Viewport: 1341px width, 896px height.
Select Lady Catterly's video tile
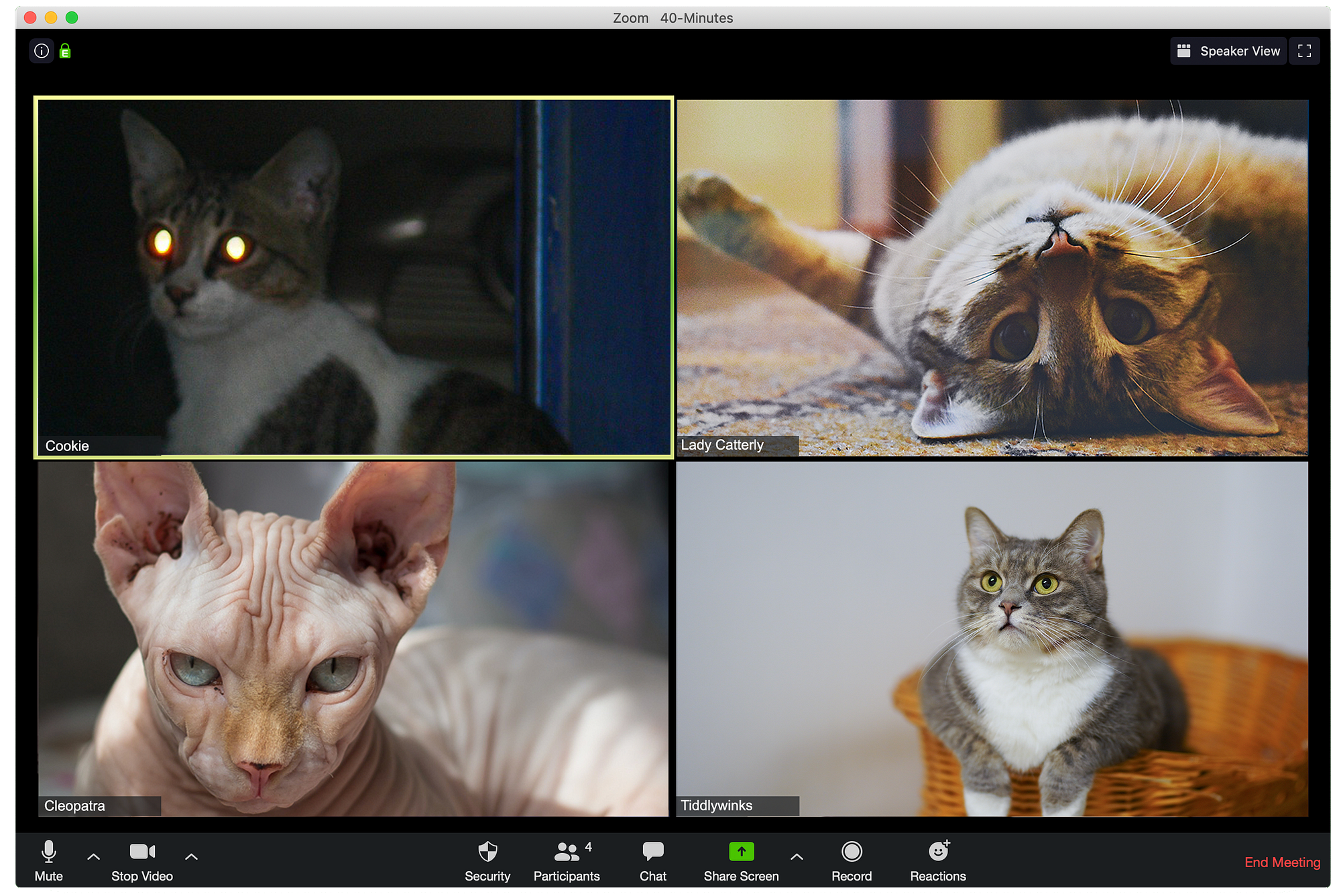(992, 277)
